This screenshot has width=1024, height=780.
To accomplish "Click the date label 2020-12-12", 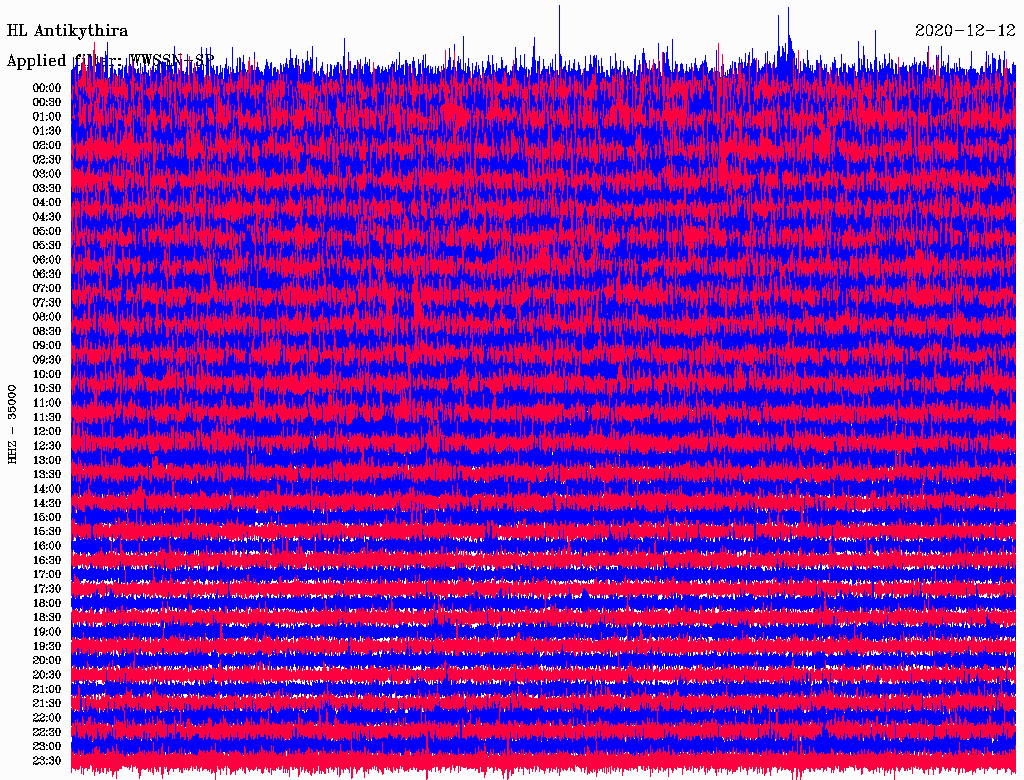I will 965,31.
